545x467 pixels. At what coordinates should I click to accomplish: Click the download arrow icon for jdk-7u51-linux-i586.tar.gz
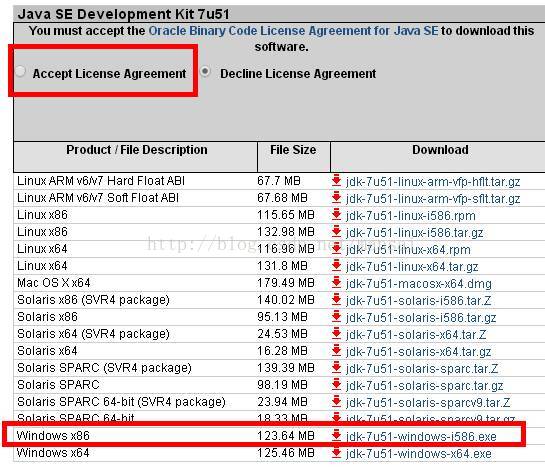pos(336,232)
